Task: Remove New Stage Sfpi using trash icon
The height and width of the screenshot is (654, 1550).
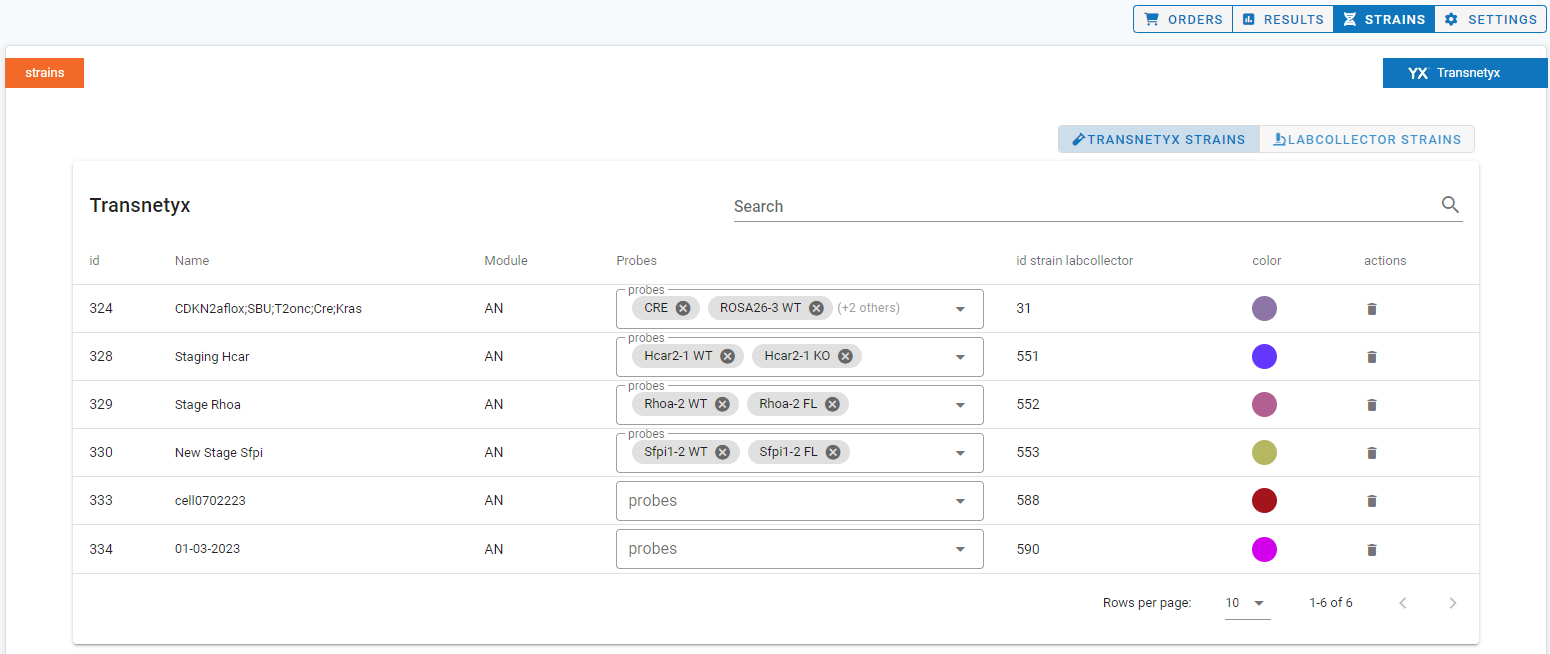Action: pyautogui.click(x=1372, y=453)
